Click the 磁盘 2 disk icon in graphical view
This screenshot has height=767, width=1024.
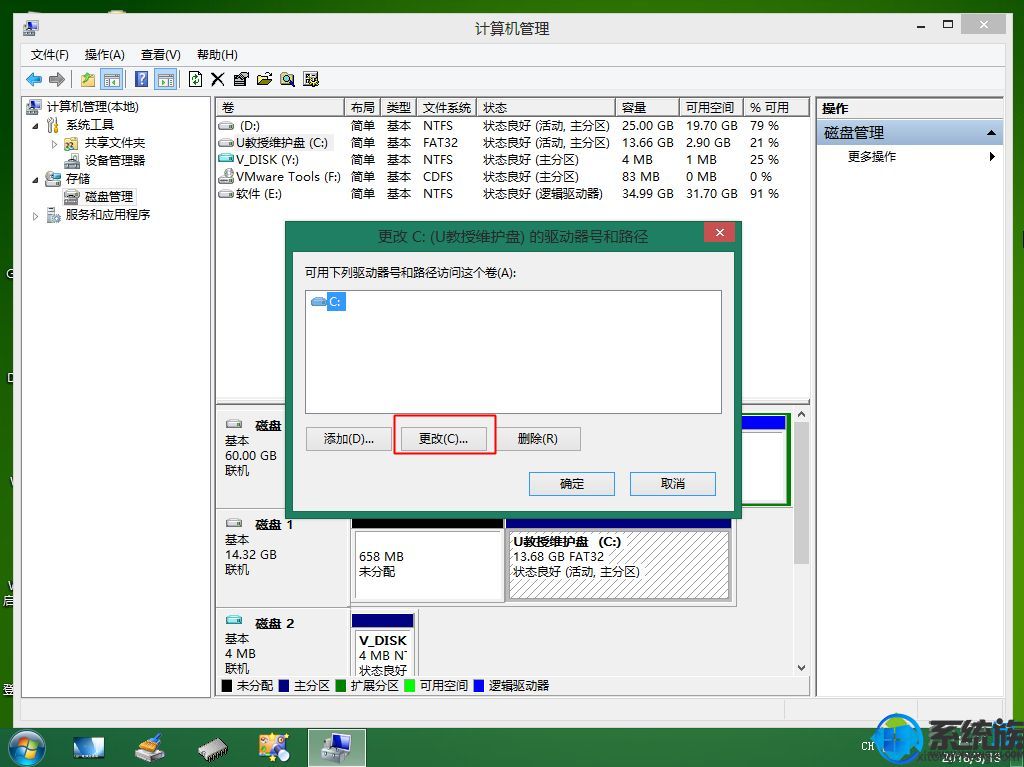[x=234, y=621]
